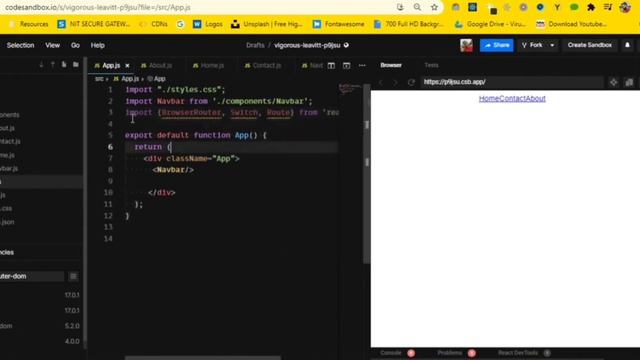Click the Drafts breadcrumb in title bar
The height and width of the screenshot is (360, 640).
pos(255,45)
